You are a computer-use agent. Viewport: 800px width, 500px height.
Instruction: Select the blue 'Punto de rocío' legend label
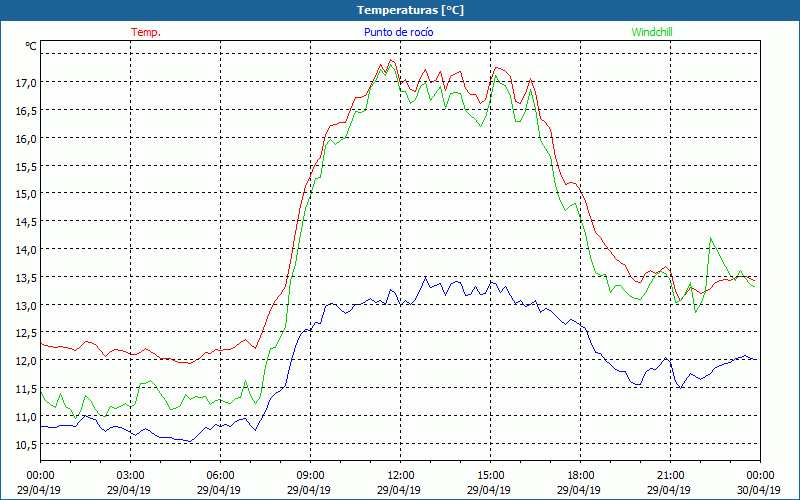pyautogui.click(x=398, y=32)
